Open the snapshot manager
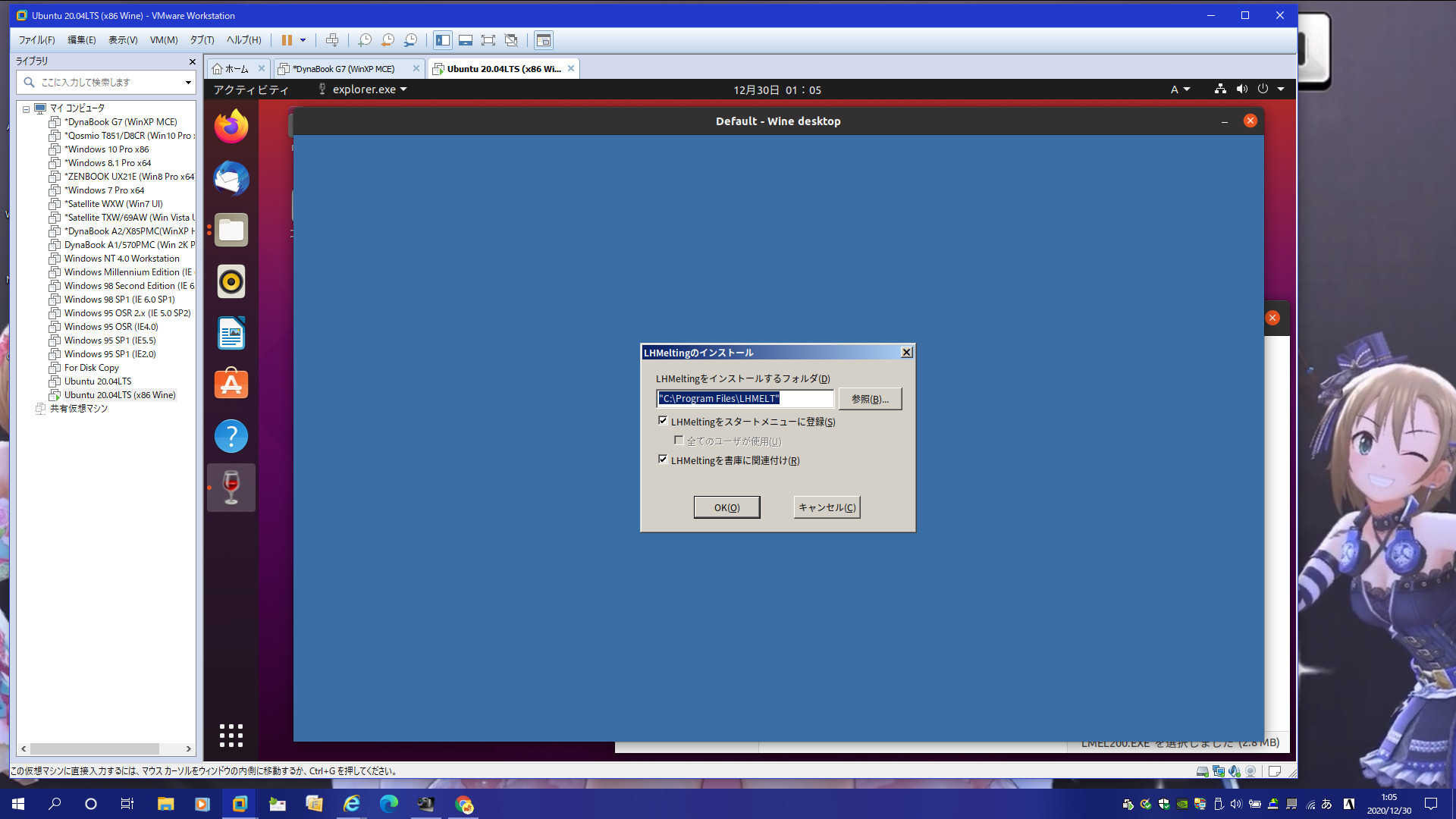Screen dimensions: 1456x819 [x=410, y=40]
